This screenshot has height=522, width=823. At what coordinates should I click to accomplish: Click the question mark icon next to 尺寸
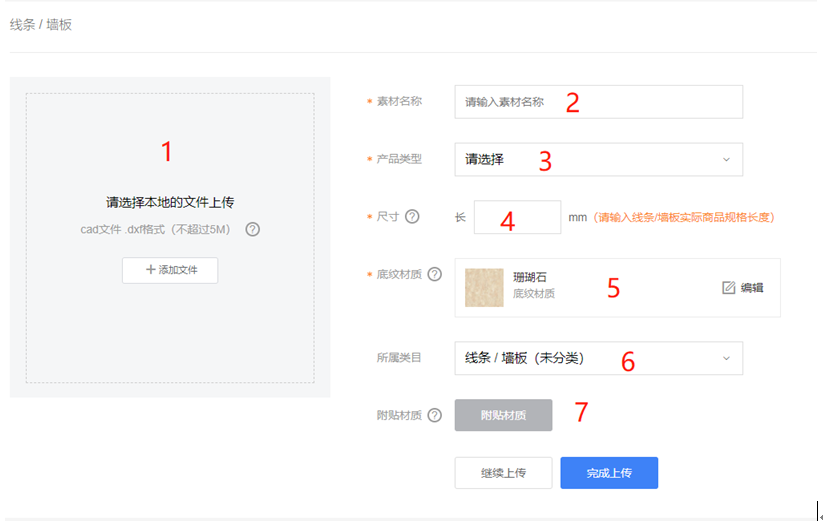tap(412, 216)
